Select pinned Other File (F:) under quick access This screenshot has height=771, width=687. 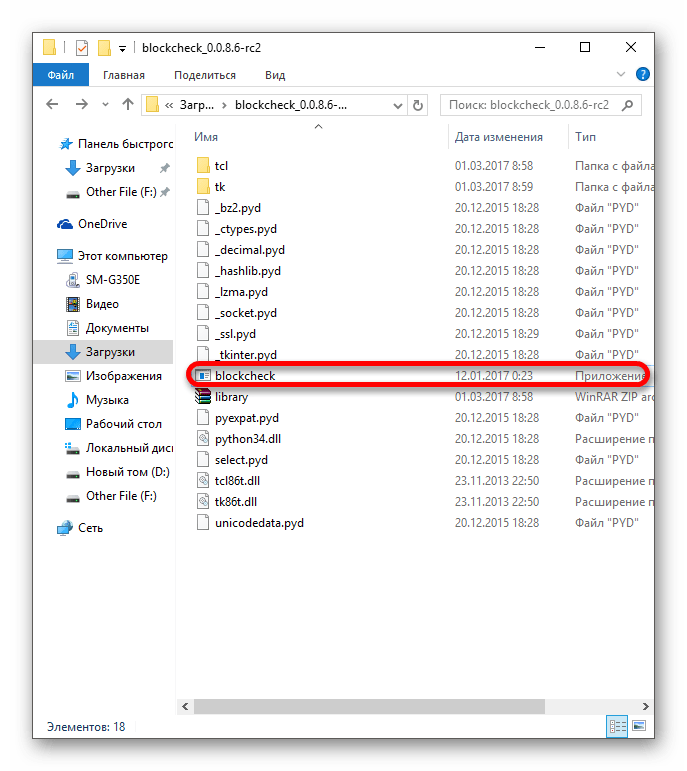pyautogui.click(x=121, y=192)
